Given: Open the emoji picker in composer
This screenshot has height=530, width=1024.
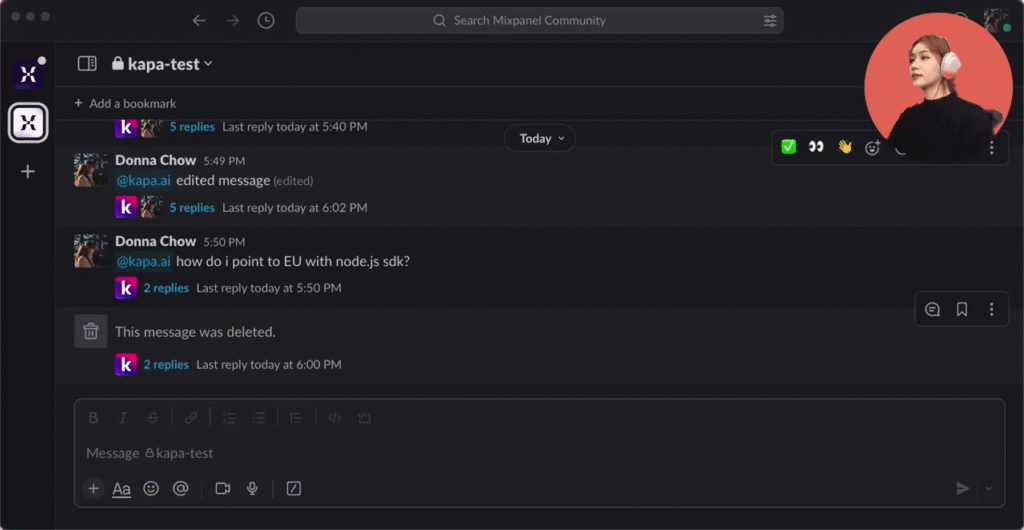Looking at the screenshot, I should click(x=151, y=488).
